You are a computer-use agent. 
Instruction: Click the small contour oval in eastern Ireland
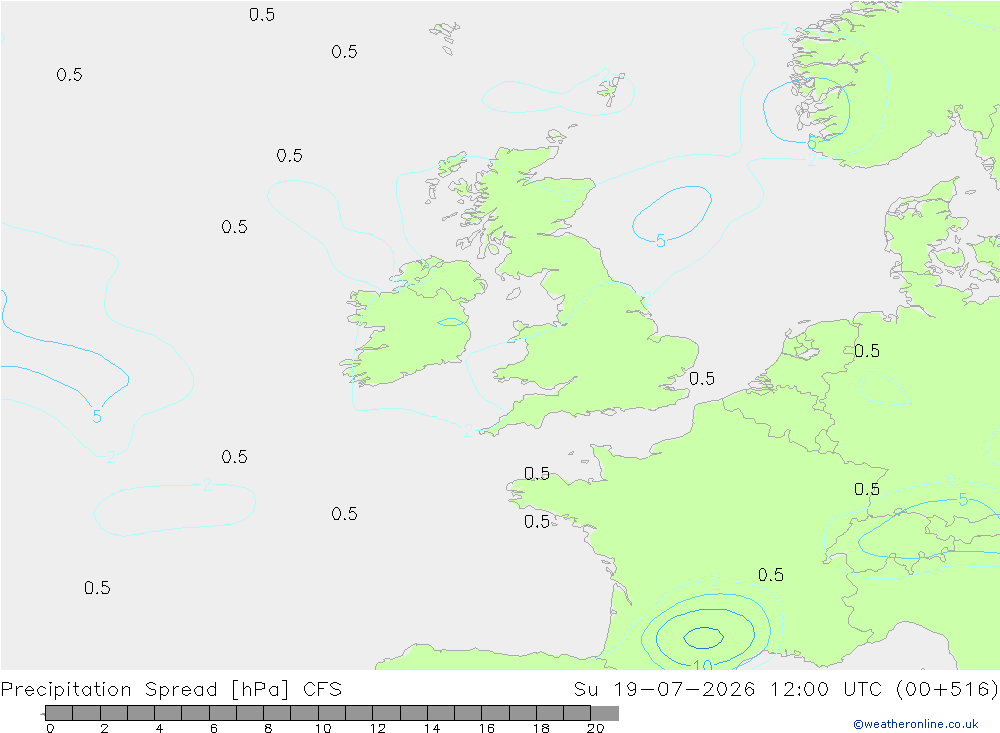452,322
